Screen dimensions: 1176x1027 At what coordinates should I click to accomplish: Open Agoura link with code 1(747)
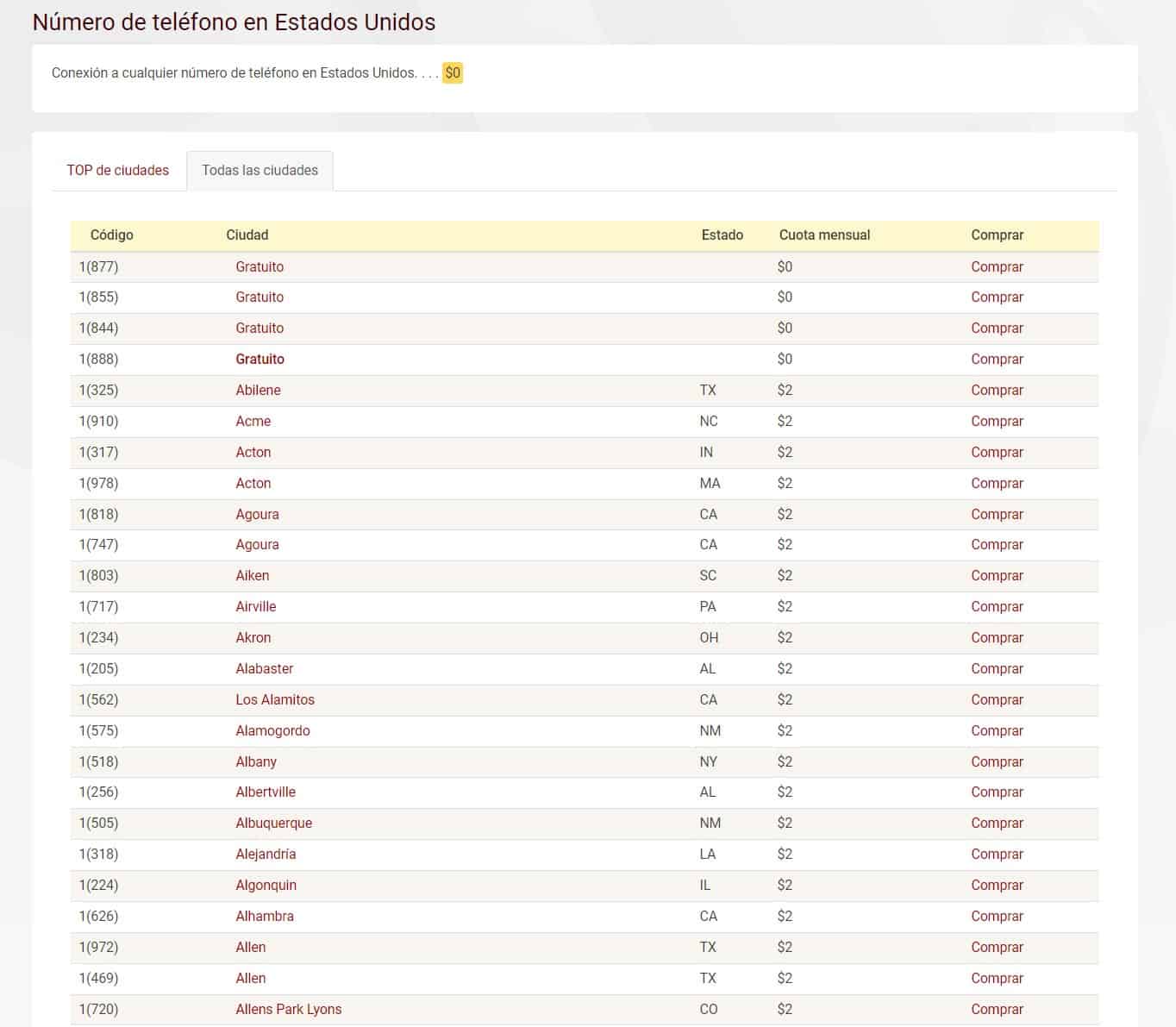point(257,544)
